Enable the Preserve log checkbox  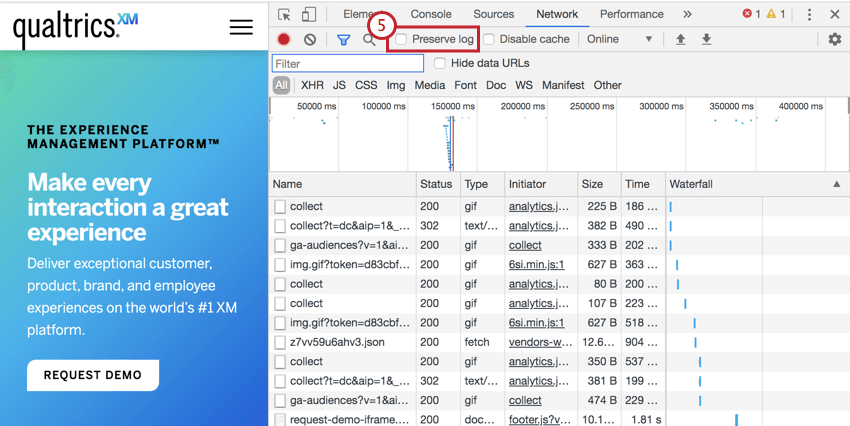click(x=401, y=40)
